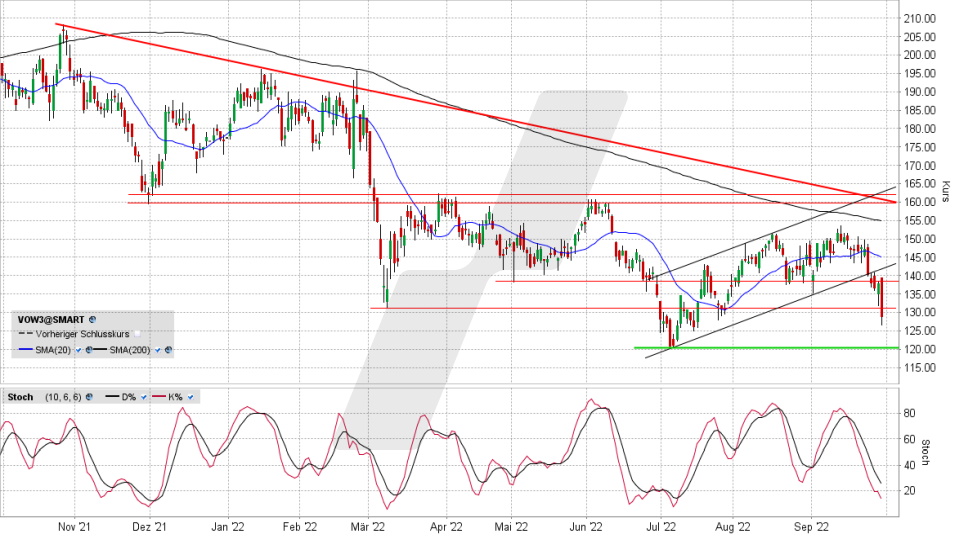Click the SMA(200) legend label
The image size is (960, 540).
[x=130, y=350]
